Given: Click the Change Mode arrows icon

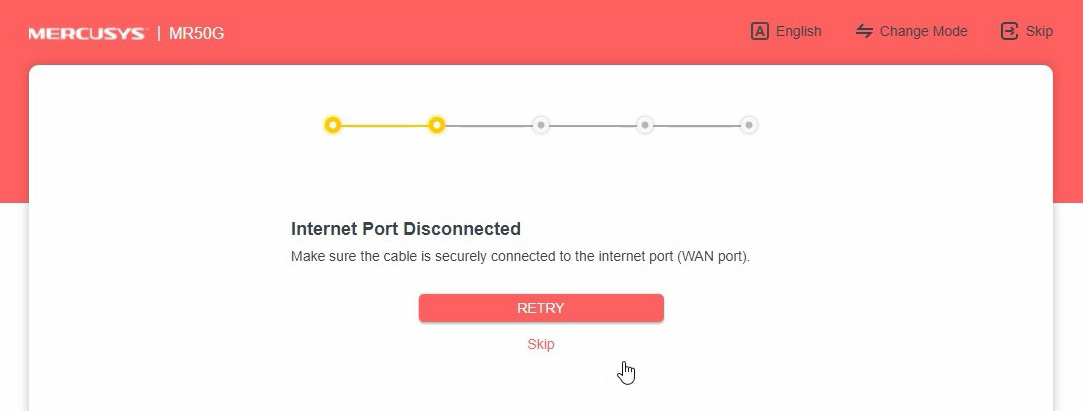Looking at the screenshot, I should [864, 31].
